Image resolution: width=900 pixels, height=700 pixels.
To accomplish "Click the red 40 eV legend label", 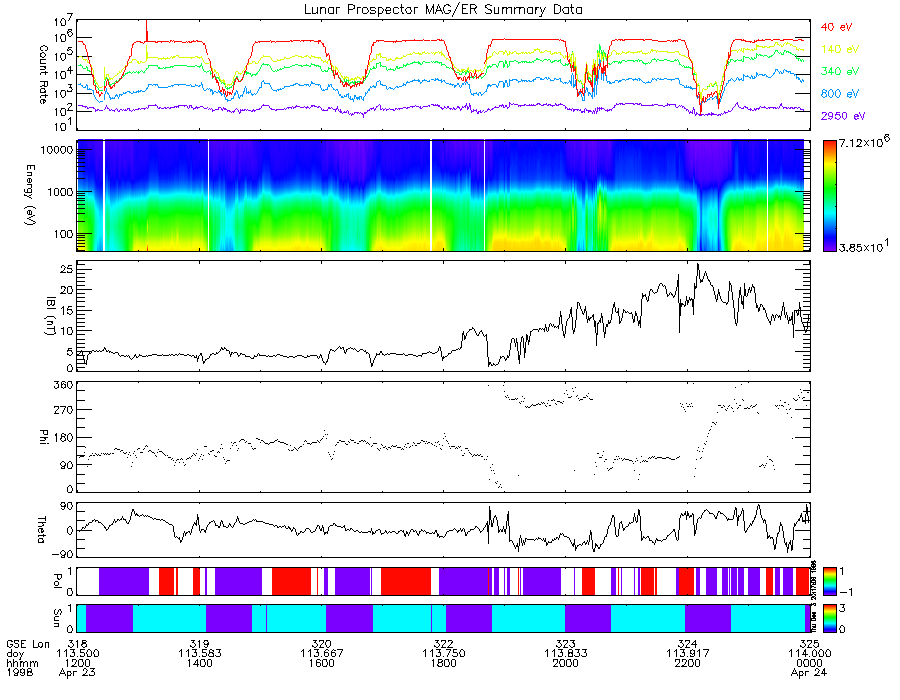I will (835, 26).
